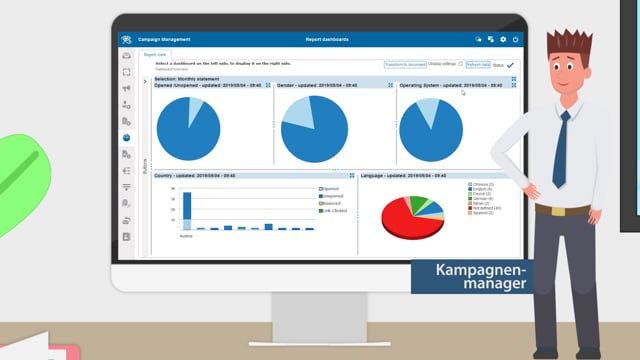Click the tallest bar in Country chart
The width and height of the screenshot is (640, 360).
(187, 211)
